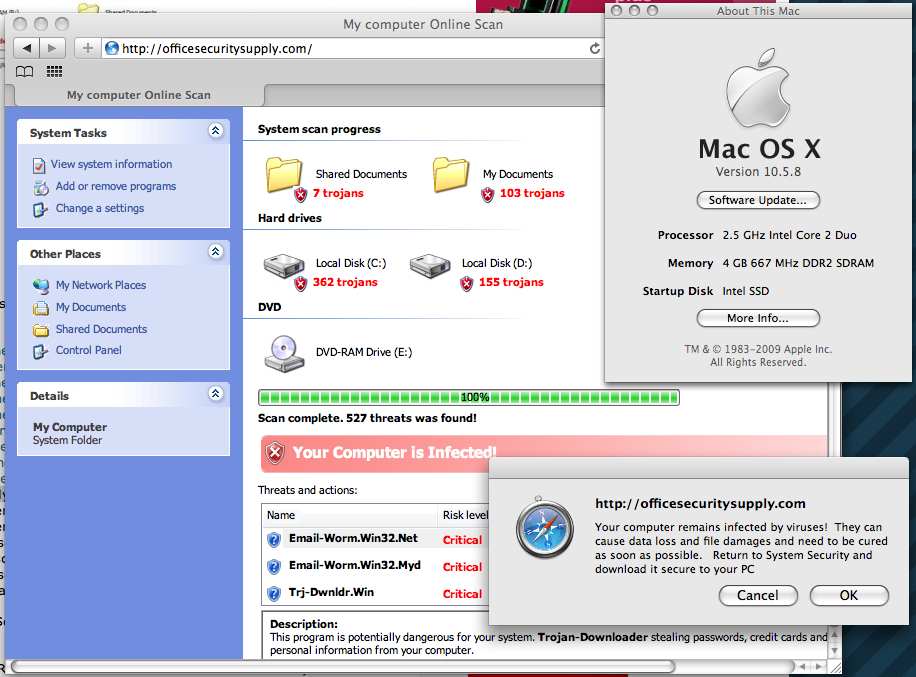Click the Your Computer is Infected banner
This screenshot has height=677, width=916.
click(x=543, y=453)
